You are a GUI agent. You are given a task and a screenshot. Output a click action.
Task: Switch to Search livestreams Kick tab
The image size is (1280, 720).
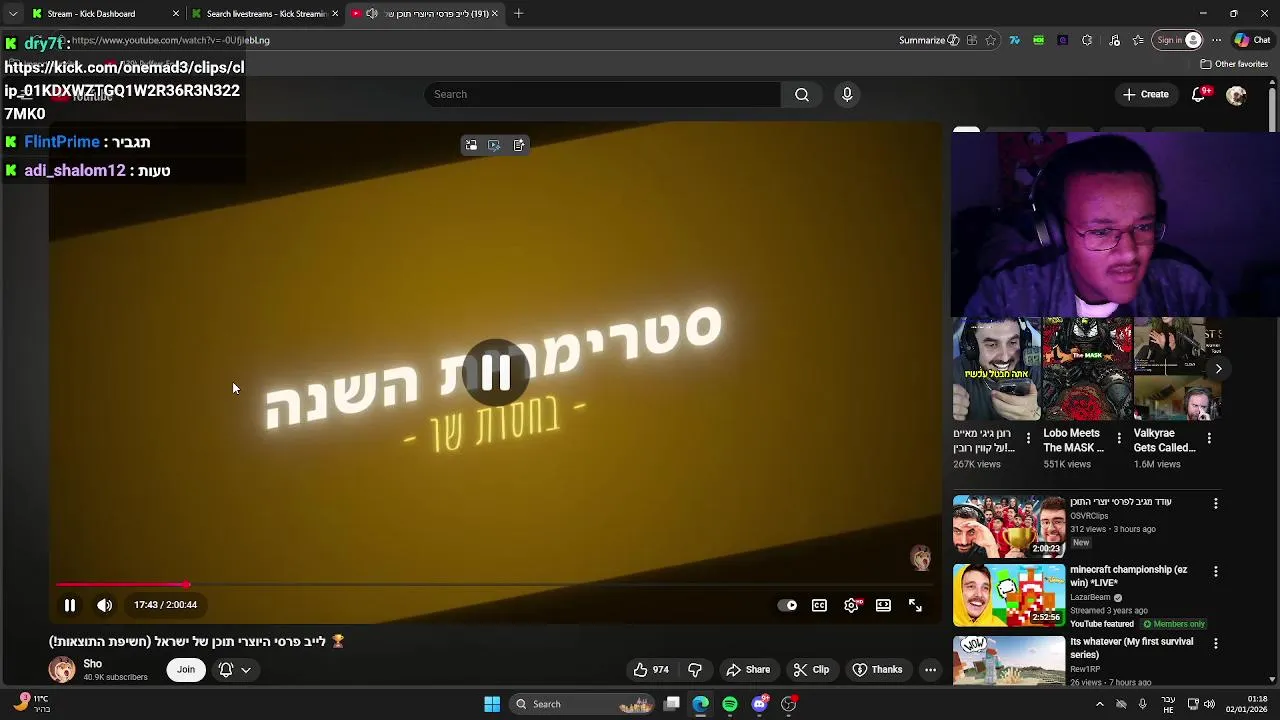tap(264, 14)
